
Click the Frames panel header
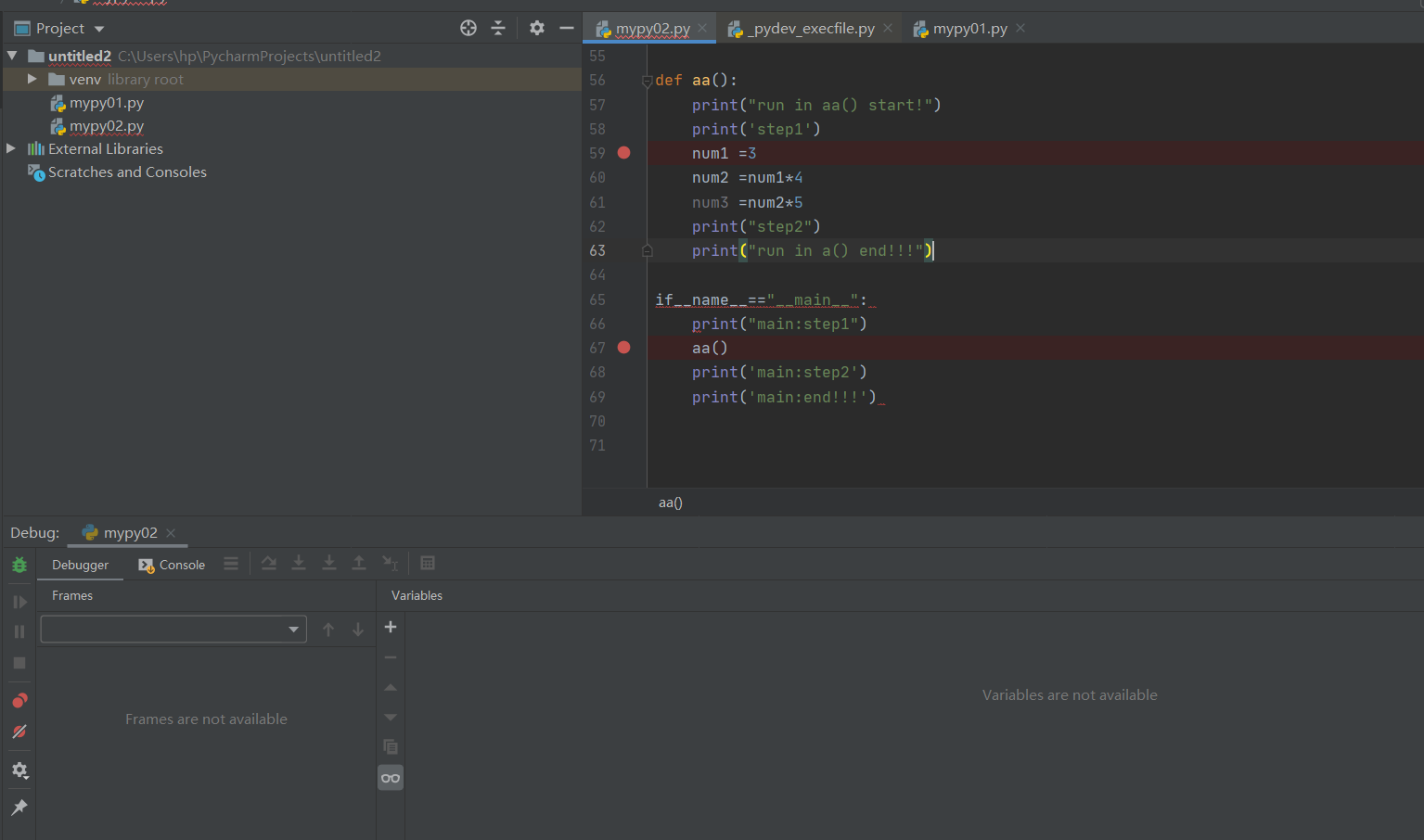[72, 595]
